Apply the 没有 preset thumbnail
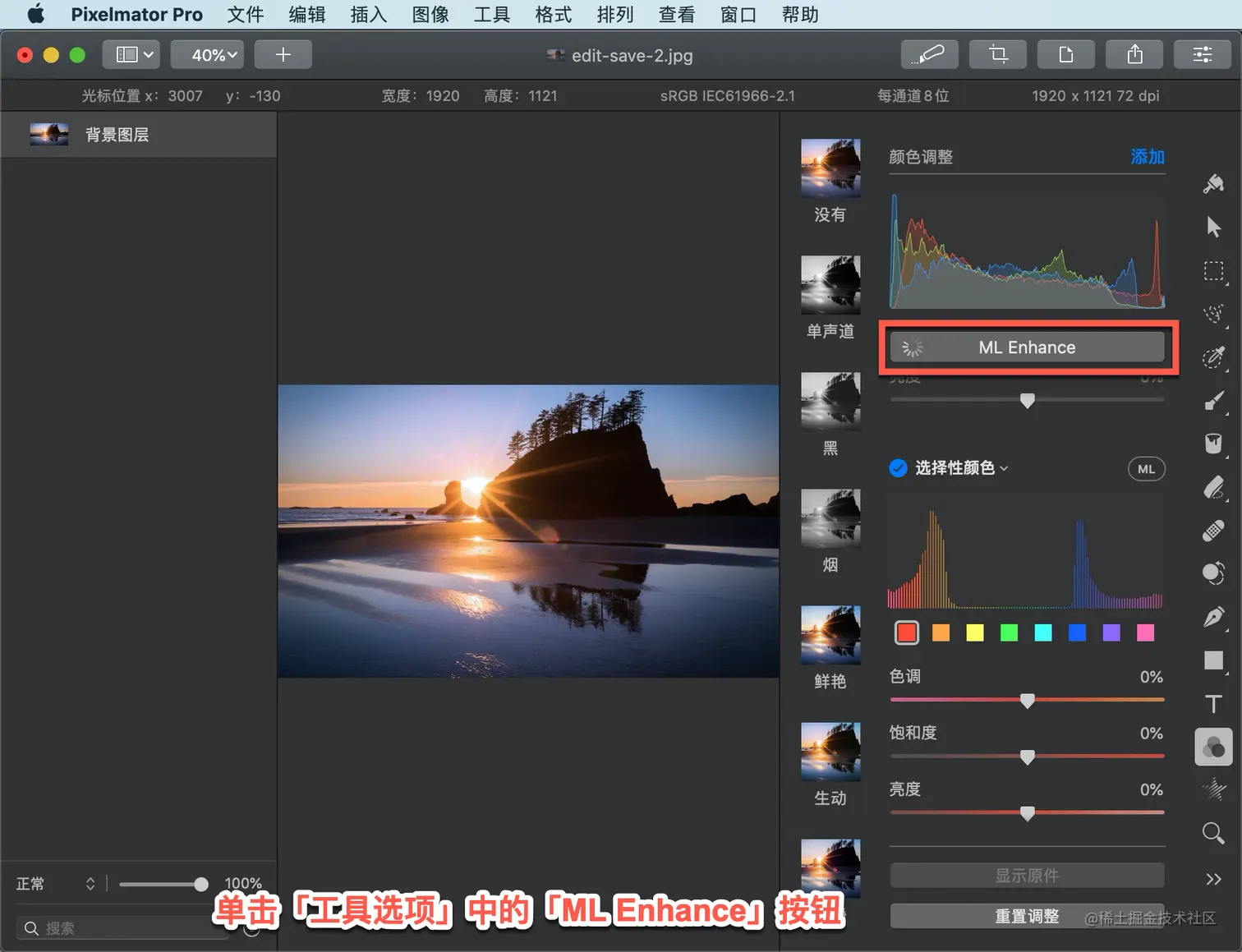The width and height of the screenshot is (1242, 952). pyautogui.click(x=830, y=168)
